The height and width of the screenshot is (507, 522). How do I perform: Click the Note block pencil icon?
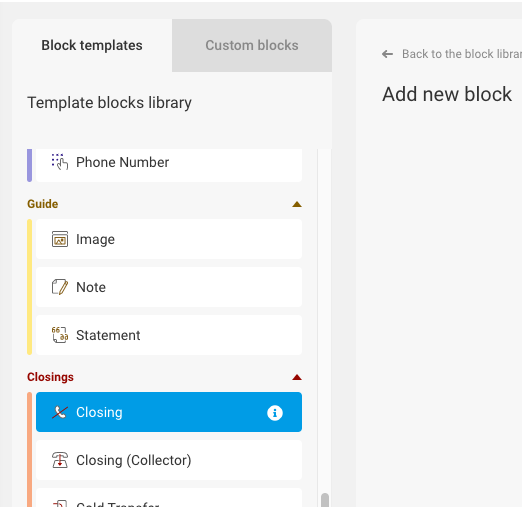60,287
